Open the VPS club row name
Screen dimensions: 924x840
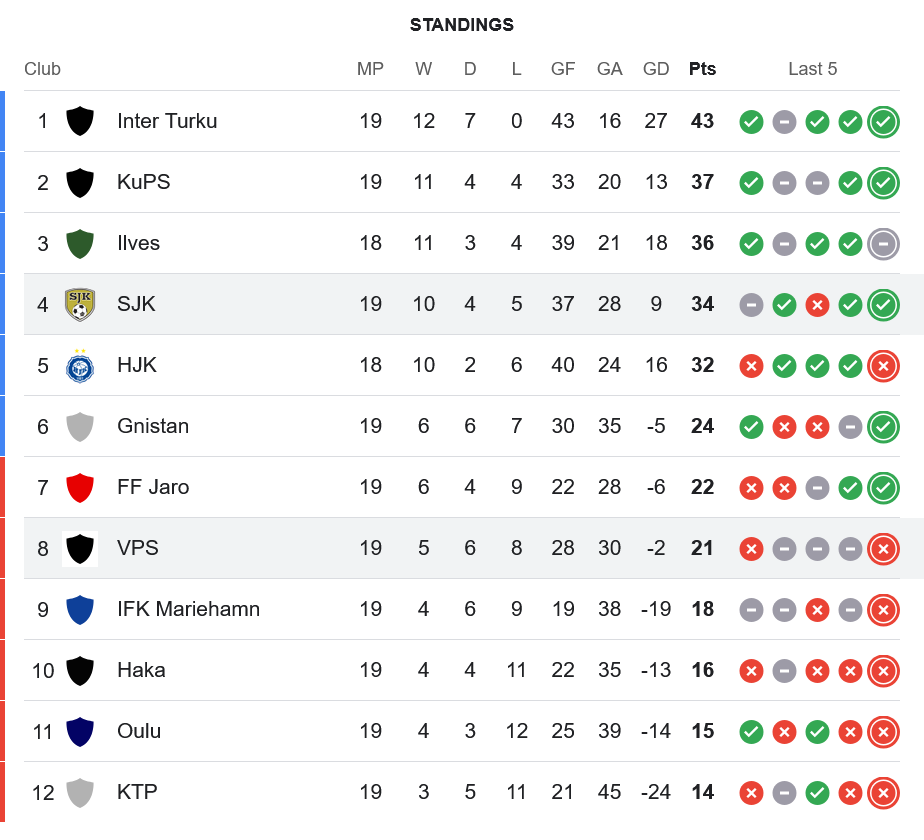[x=138, y=548]
